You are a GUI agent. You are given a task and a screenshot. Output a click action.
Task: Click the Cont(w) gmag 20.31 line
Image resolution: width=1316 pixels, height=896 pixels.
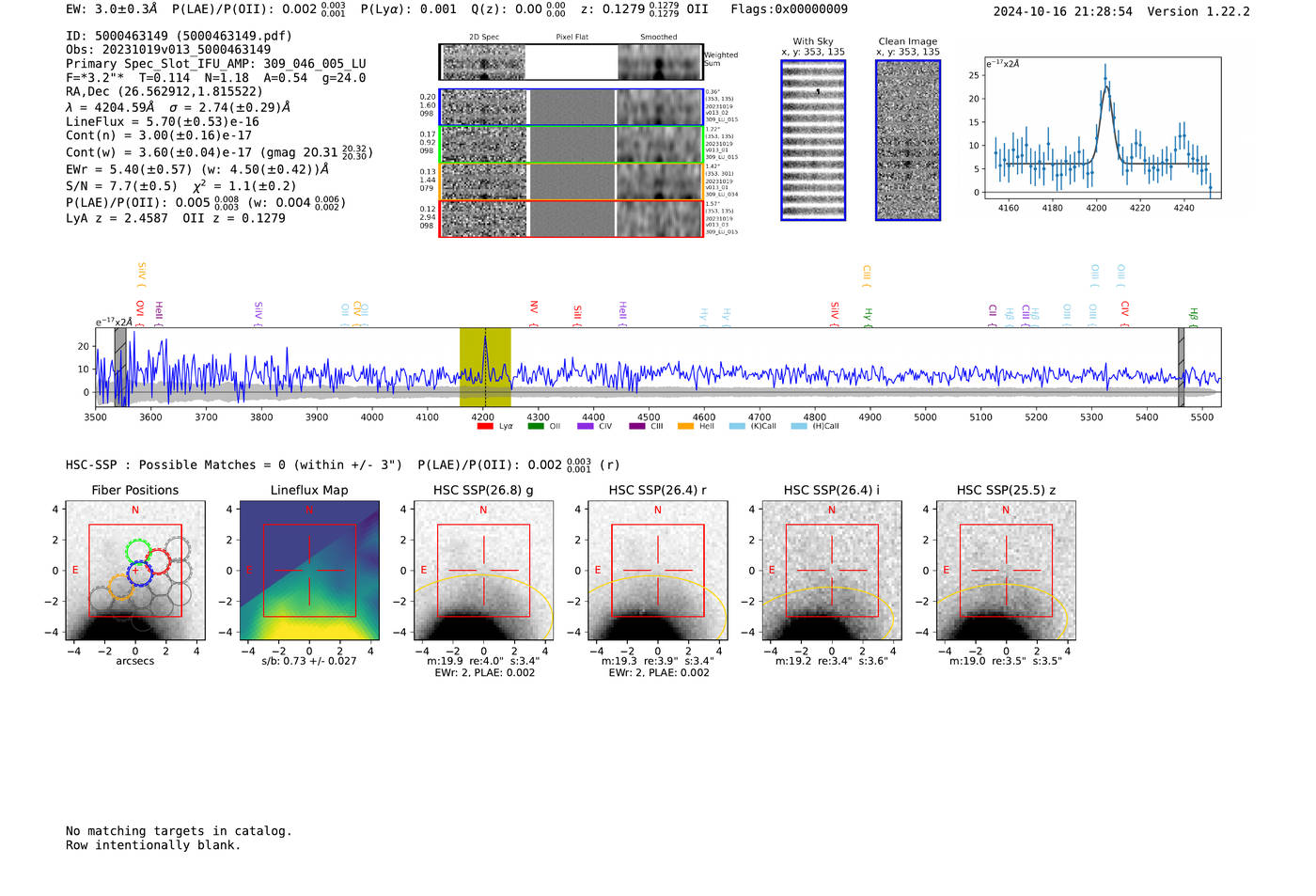219,152
